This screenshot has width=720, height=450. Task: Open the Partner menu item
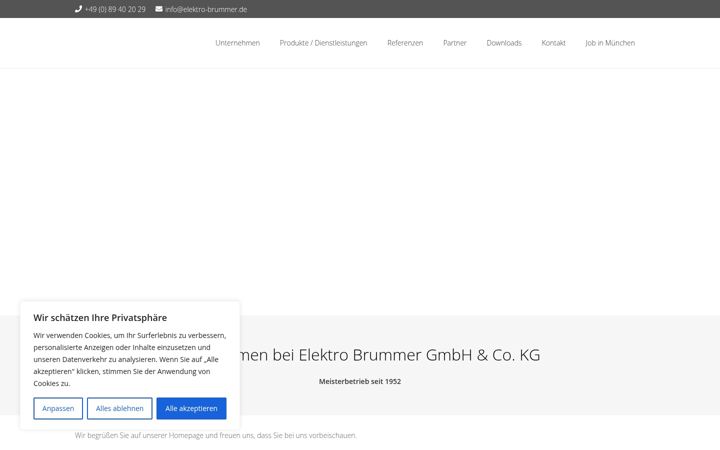click(455, 43)
